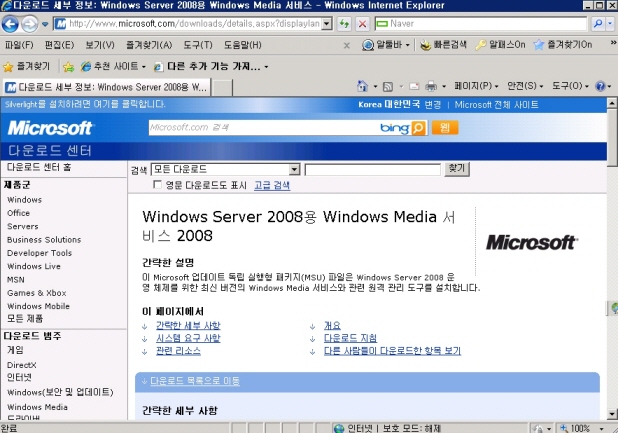Click the Home icon in command bar
Screen dimensions: 618x433
[362, 86]
